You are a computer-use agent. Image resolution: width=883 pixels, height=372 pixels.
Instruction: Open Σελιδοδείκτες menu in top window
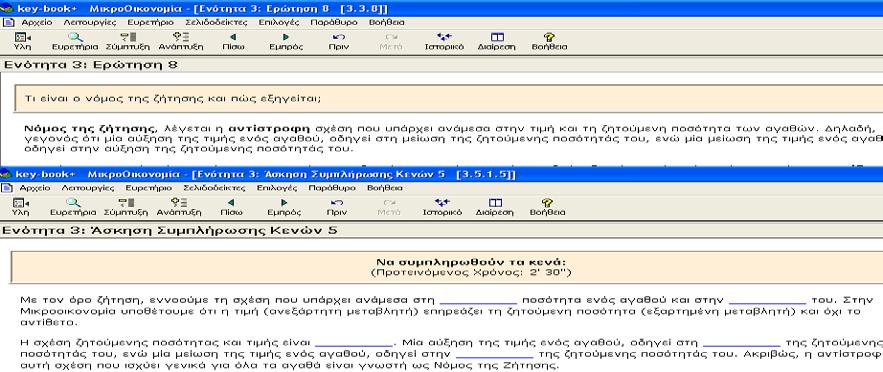216,23
